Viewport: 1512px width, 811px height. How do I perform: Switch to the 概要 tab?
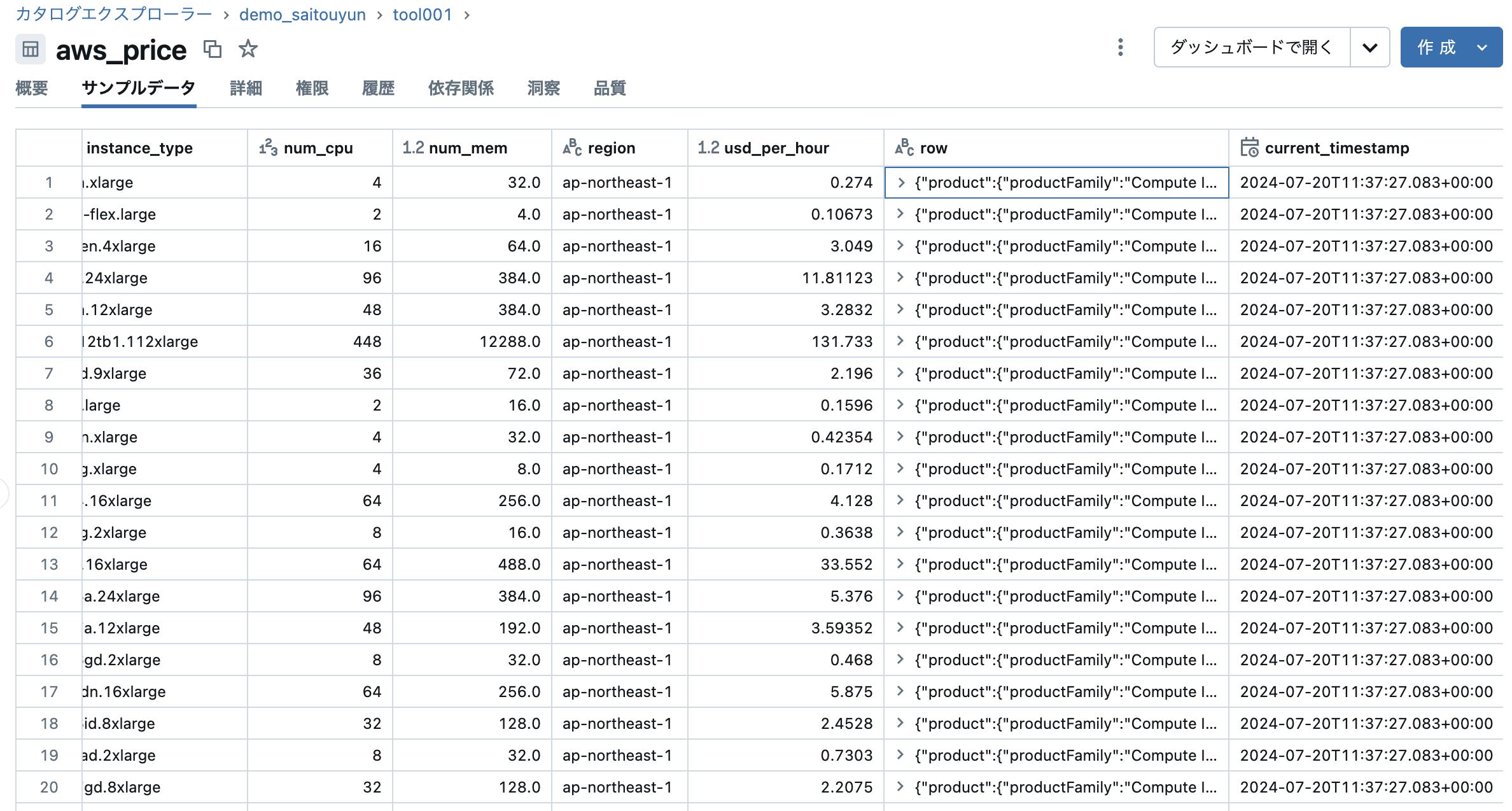(x=32, y=88)
